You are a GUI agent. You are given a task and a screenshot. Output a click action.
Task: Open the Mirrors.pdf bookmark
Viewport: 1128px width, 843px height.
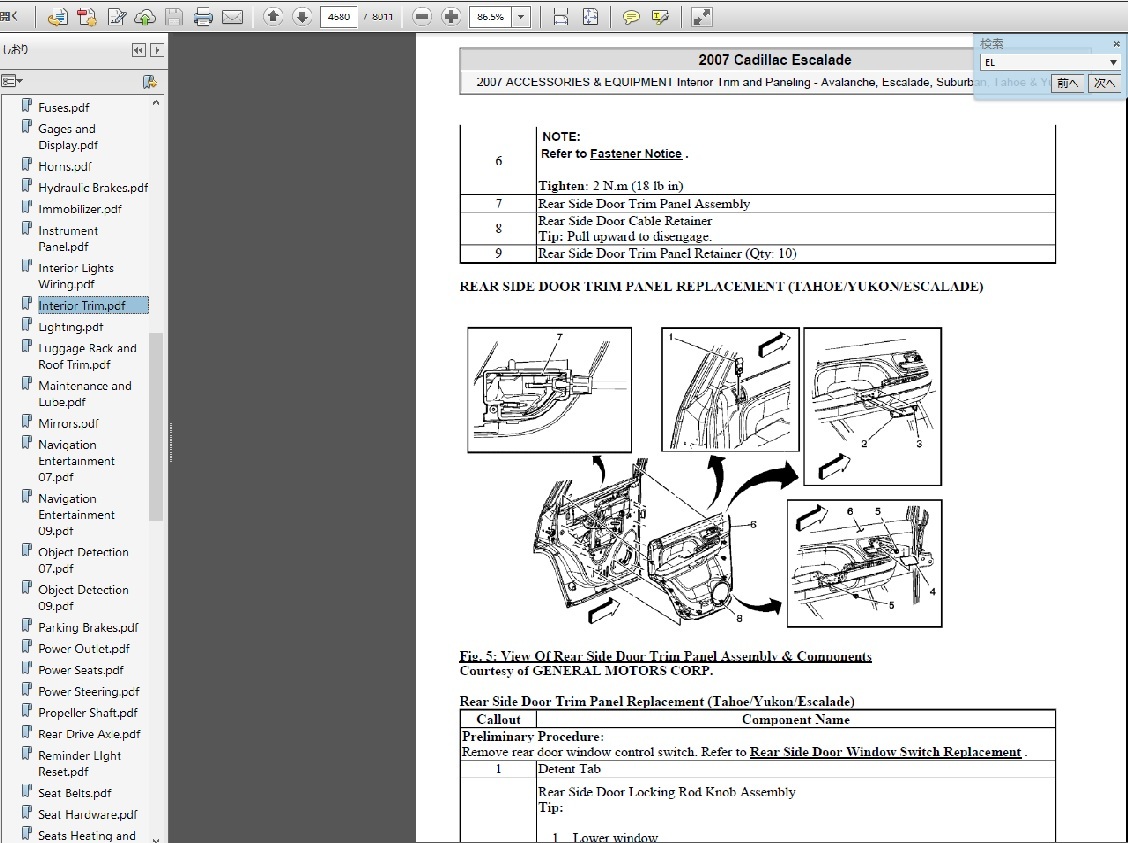tap(68, 423)
